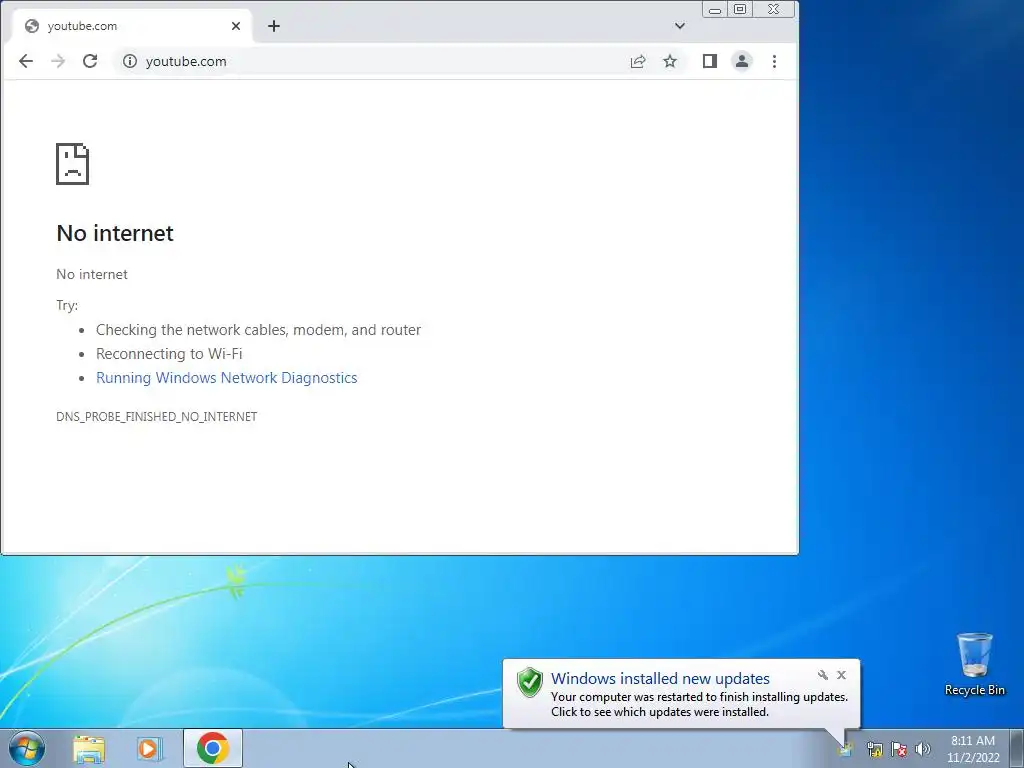1024x768 pixels.
Task: Go back using Chrome's back arrow
Action: click(25, 61)
